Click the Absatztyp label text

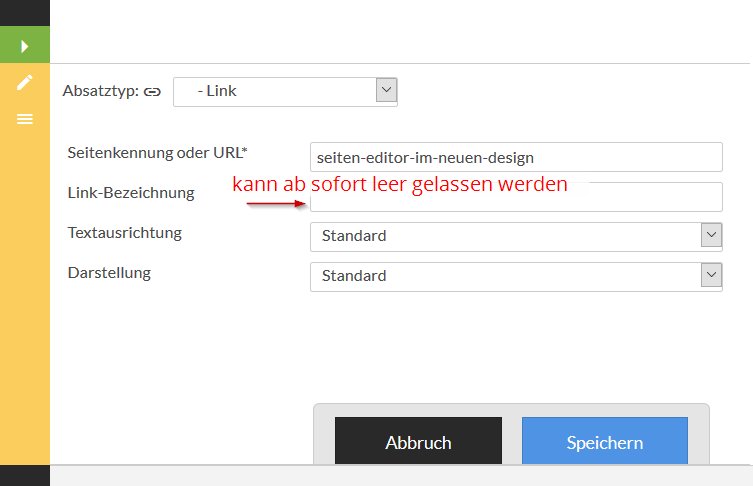(101, 91)
